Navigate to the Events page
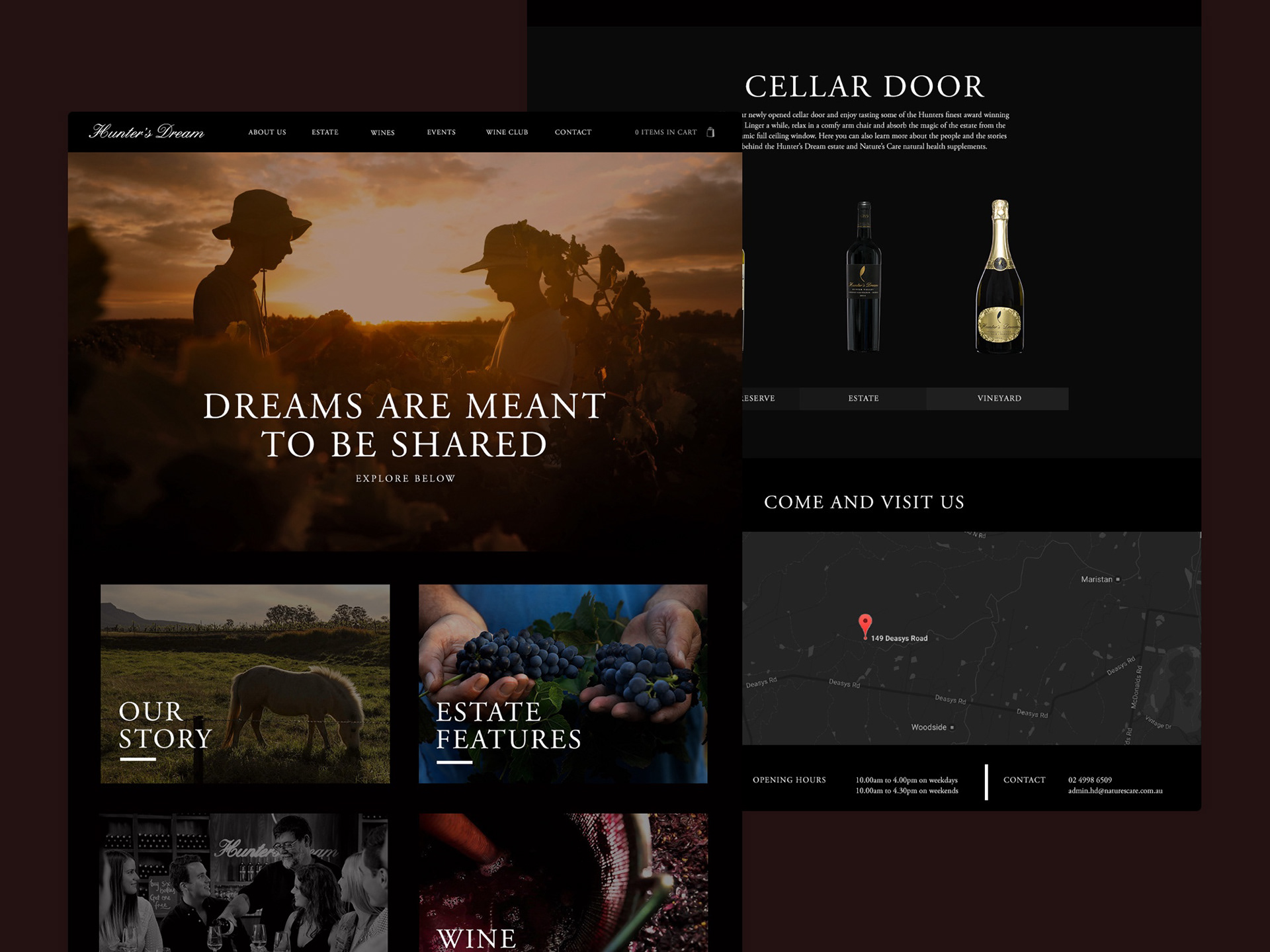Screen dimensions: 1270x952 [x=441, y=132]
